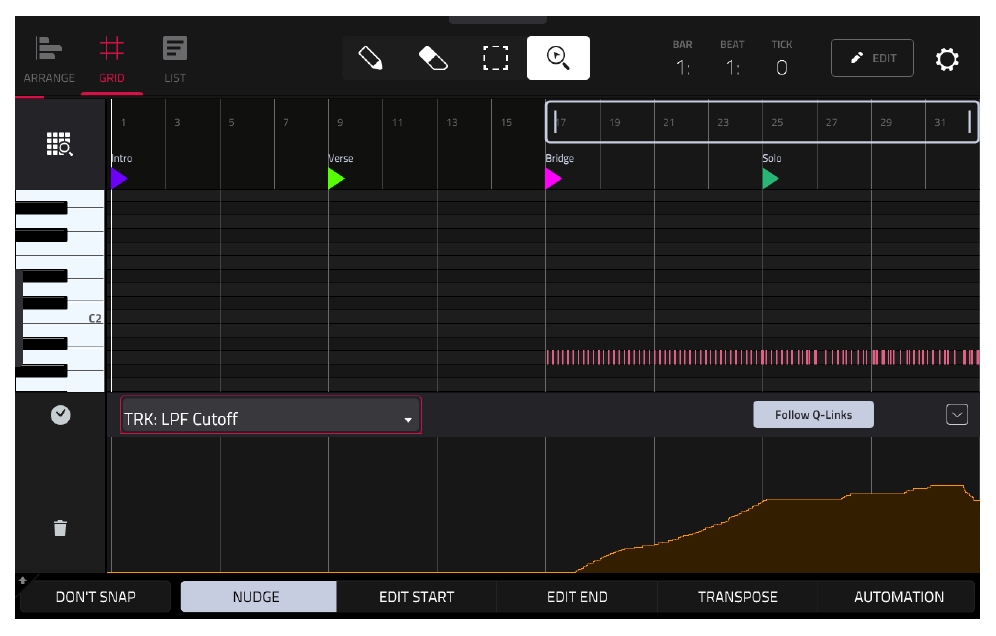Select Edit Start mode

417,597
